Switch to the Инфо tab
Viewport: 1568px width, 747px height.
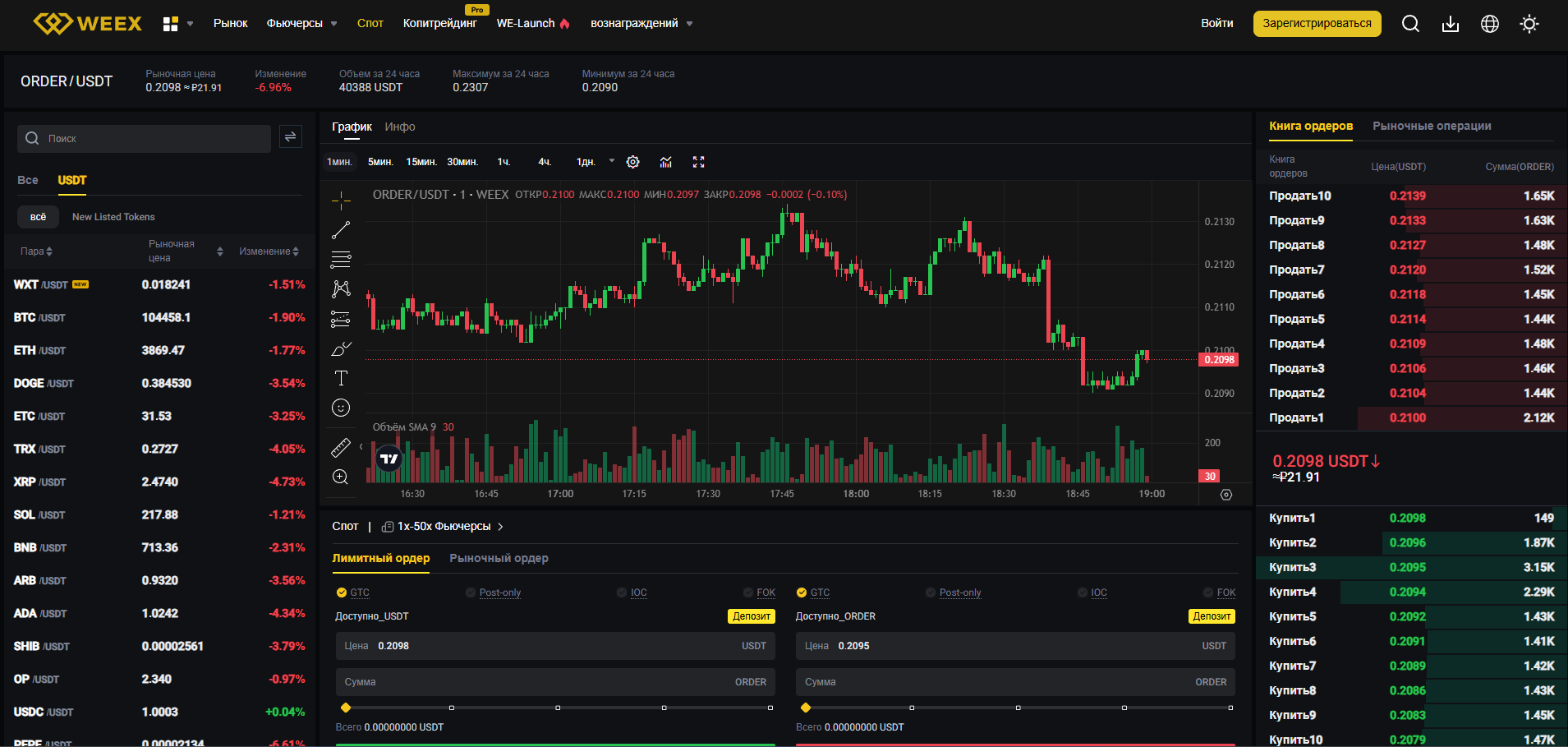tap(400, 127)
